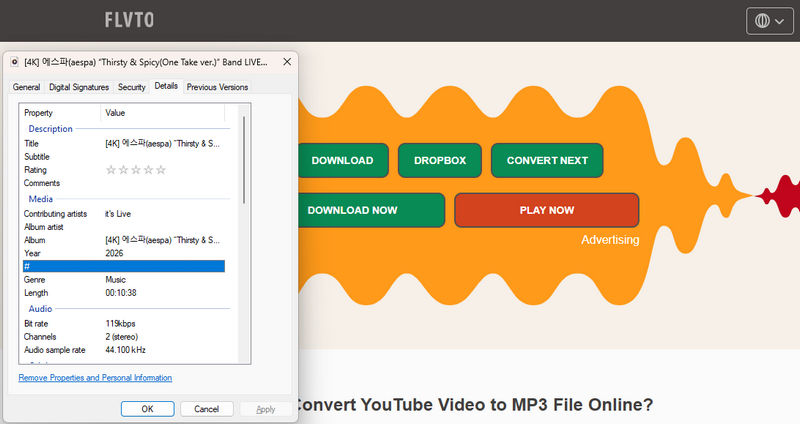The height and width of the screenshot is (424, 800).
Task: Click the Advertising label
Action: [x=610, y=240]
